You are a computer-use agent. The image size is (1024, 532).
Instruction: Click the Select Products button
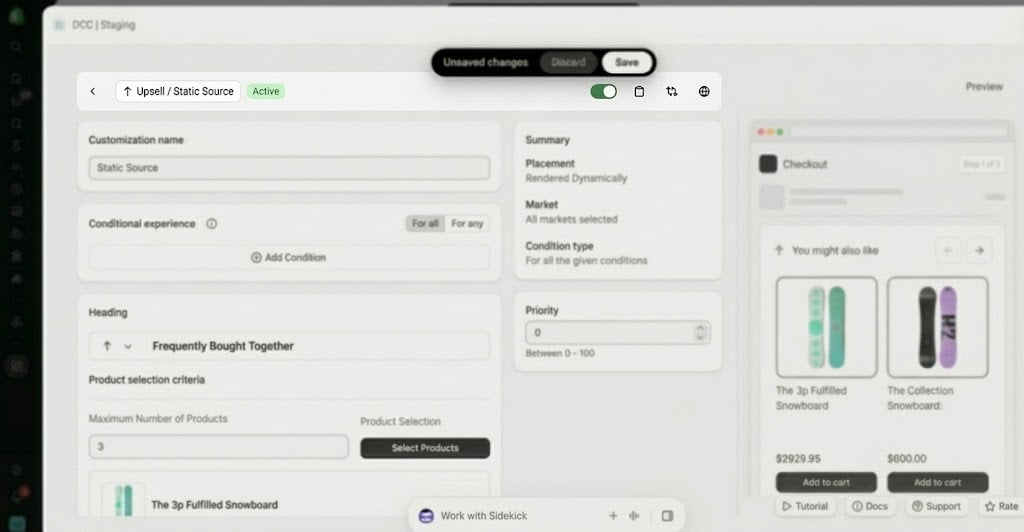coord(425,448)
